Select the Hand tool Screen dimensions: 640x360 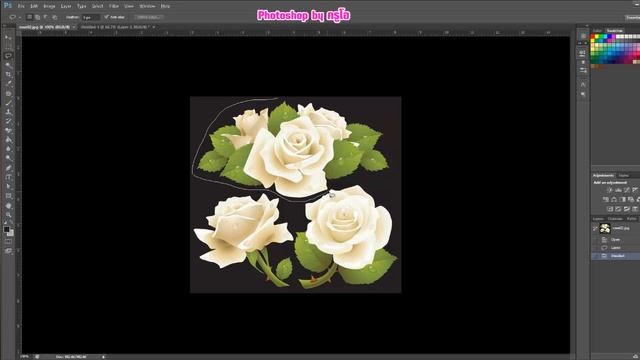click(8, 205)
